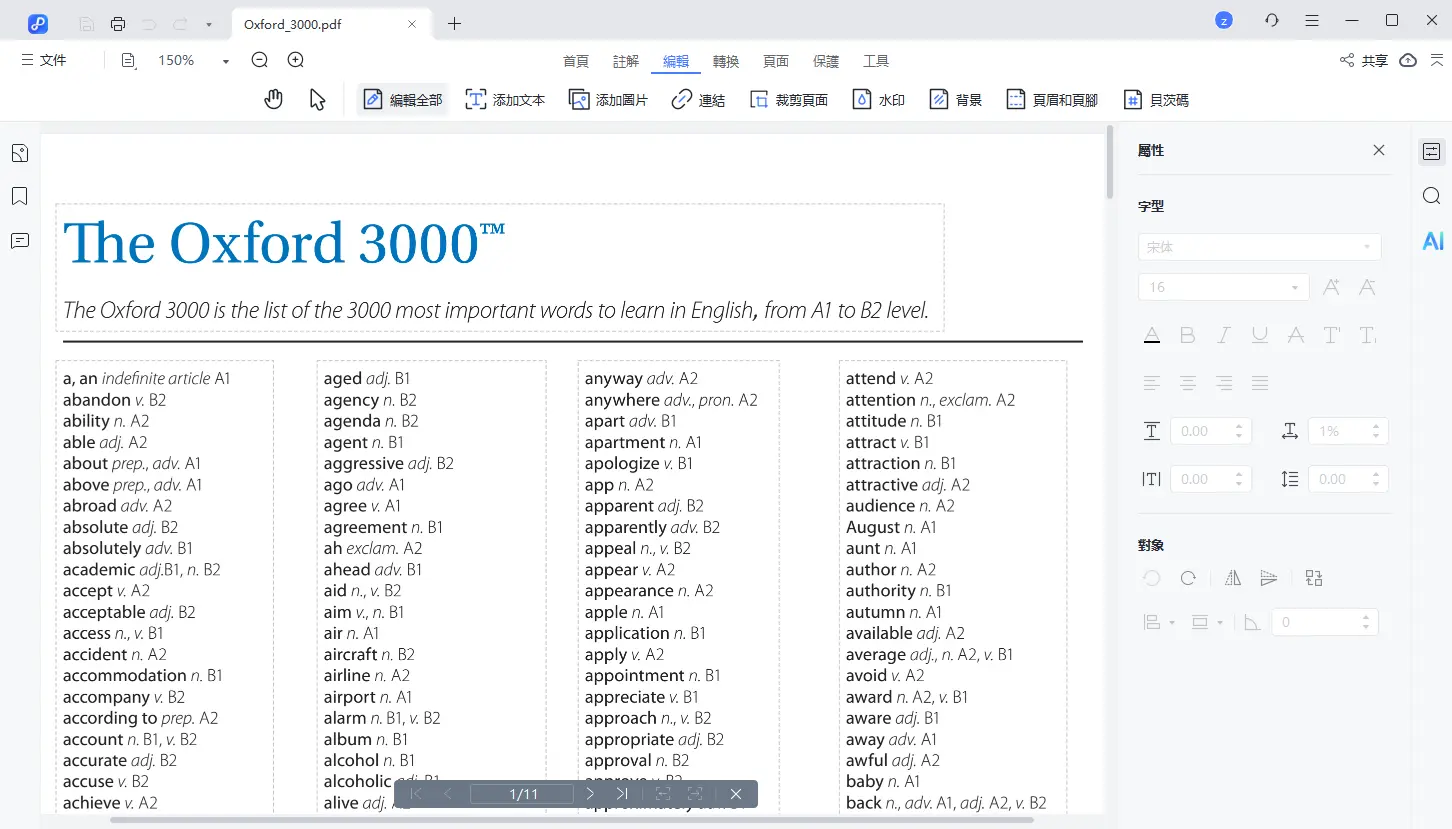Viewport: 1452px width, 829px height.
Task: Open the search magnifier icon in right sidebar
Action: [1432, 196]
